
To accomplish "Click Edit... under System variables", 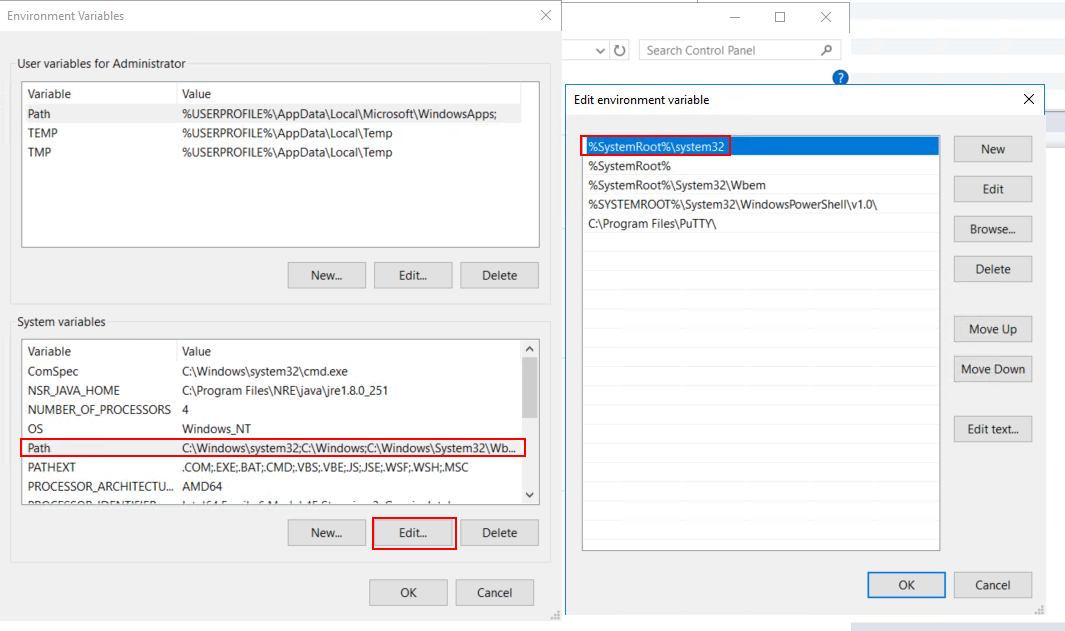I will pos(413,532).
